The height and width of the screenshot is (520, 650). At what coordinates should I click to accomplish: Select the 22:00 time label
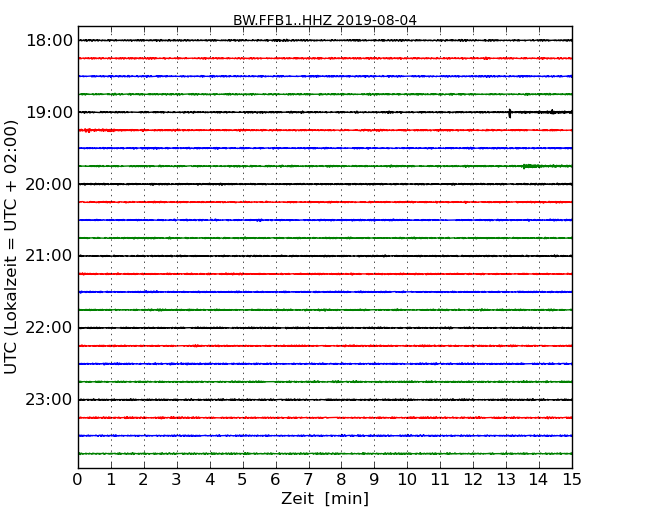(x=49, y=328)
